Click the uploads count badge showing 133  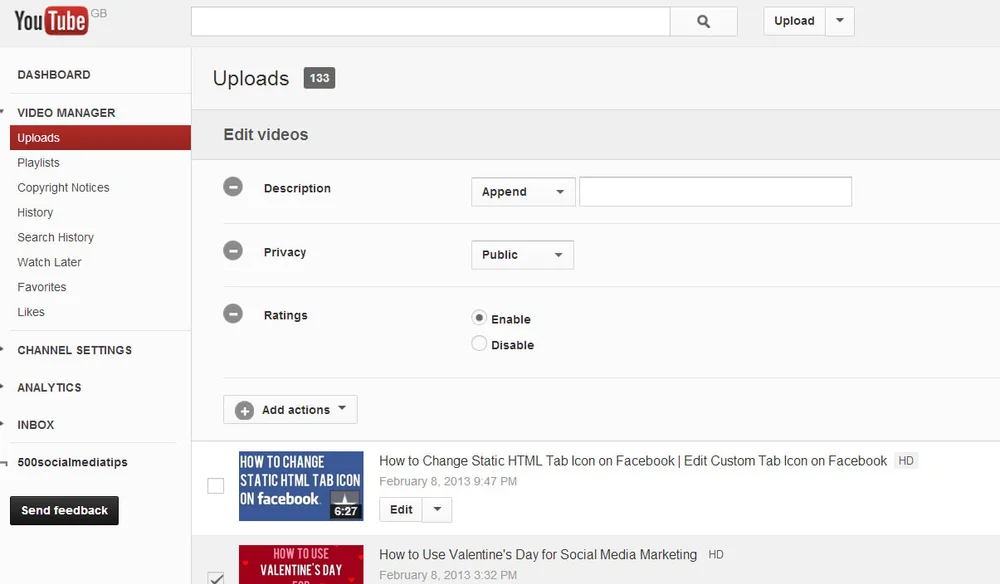(x=319, y=77)
